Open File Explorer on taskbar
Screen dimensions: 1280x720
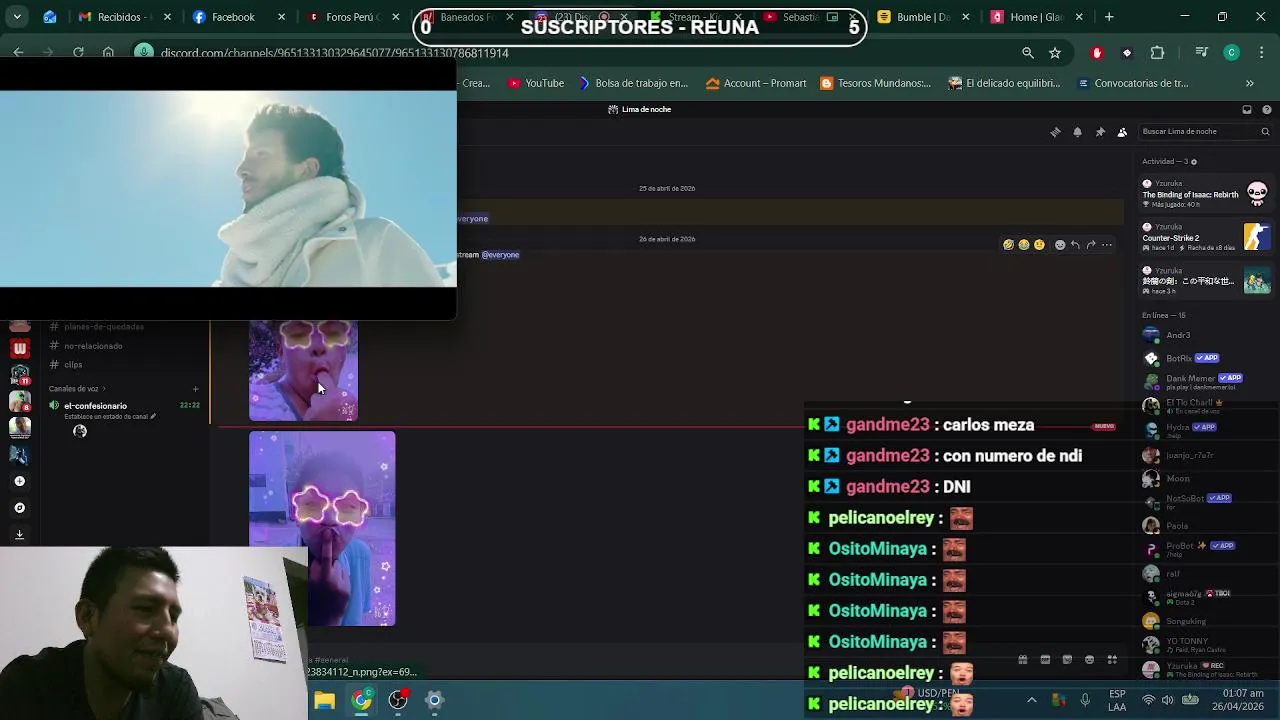pyautogui.click(x=325, y=700)
